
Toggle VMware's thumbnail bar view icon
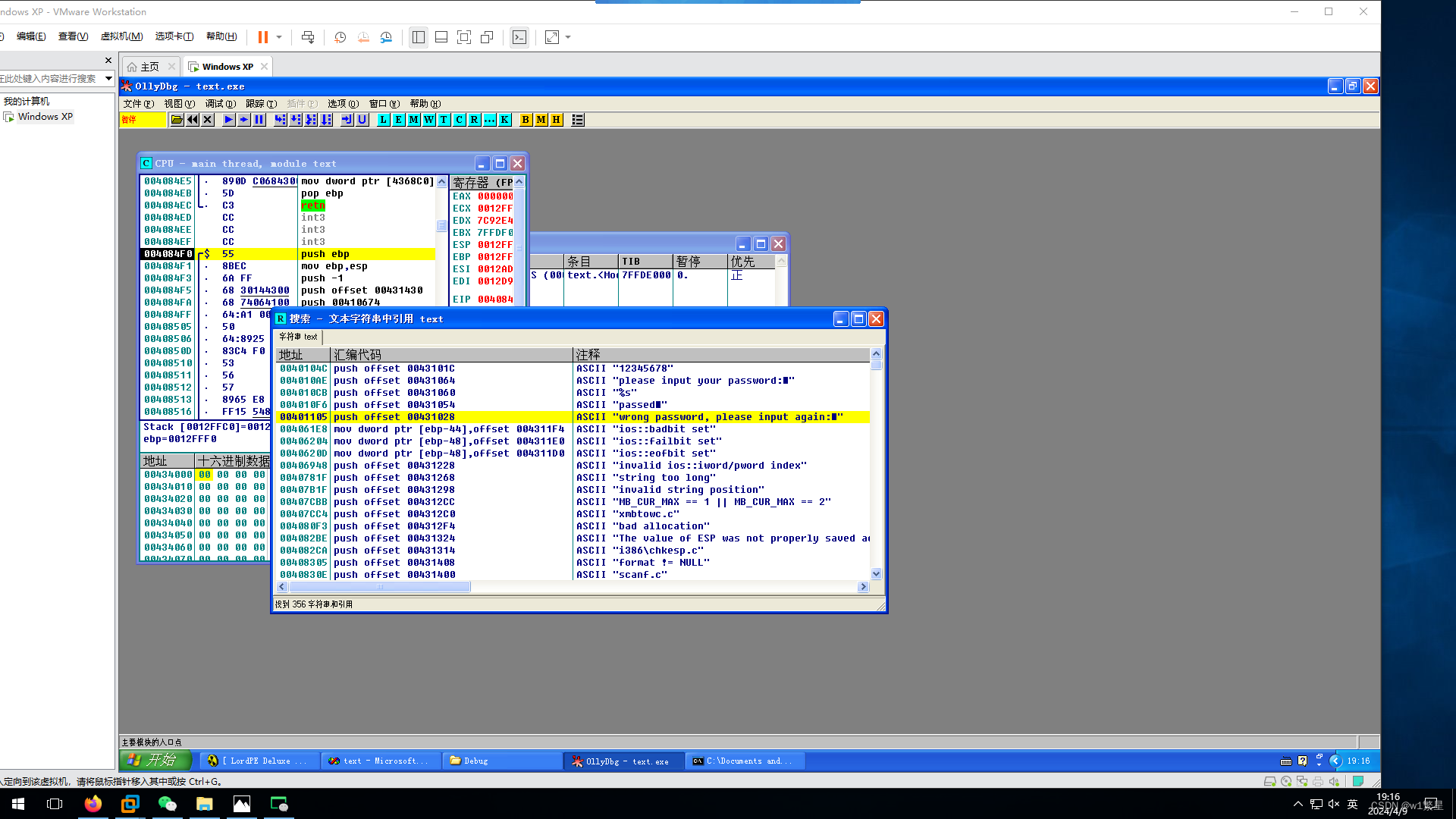pyautogui.click(x=441, y=37)
